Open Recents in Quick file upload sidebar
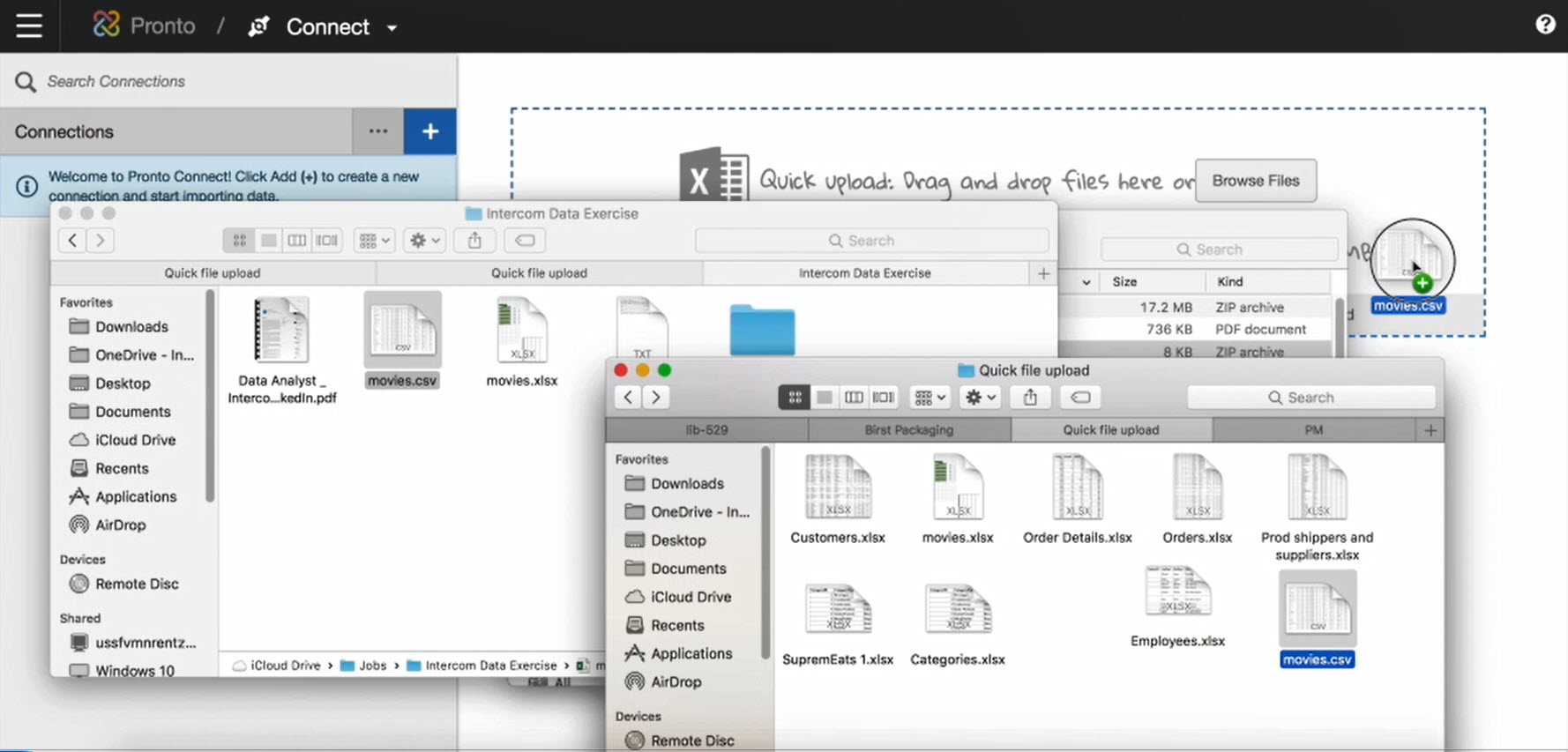 click(665, 625)
